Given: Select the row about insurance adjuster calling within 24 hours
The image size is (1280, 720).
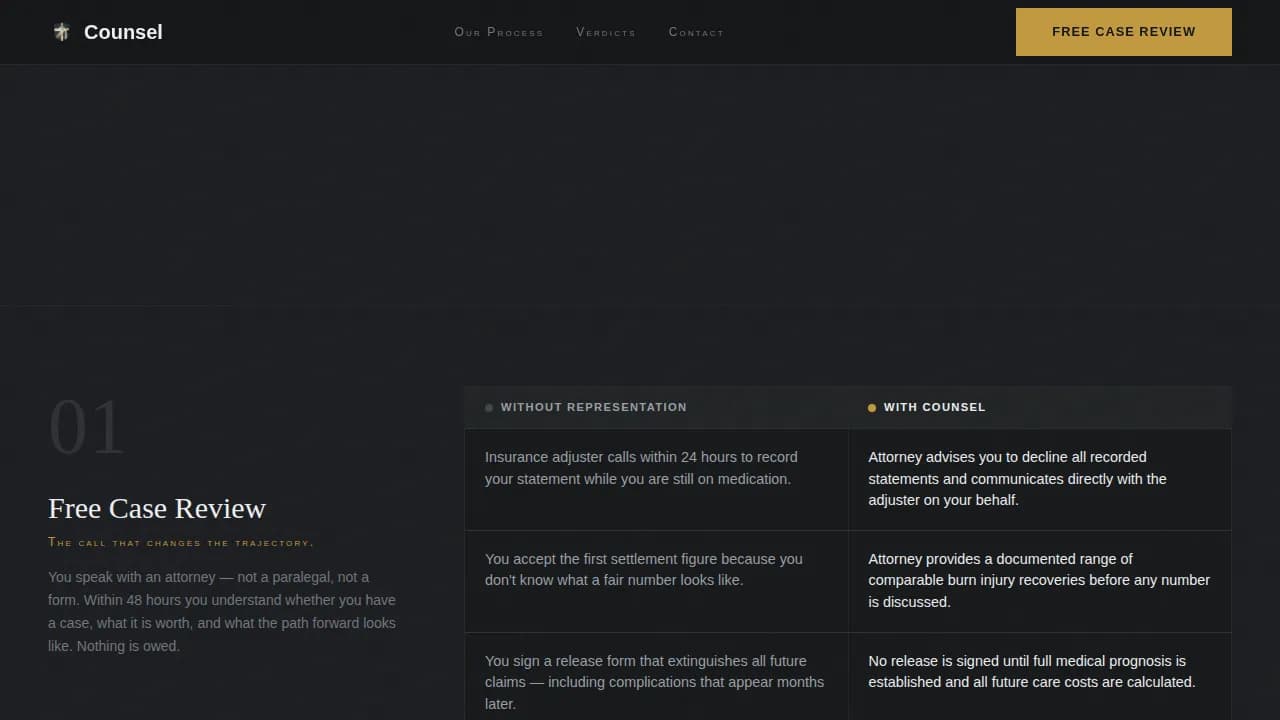Looking at the screenshot, I should click(x=656, y=468).
